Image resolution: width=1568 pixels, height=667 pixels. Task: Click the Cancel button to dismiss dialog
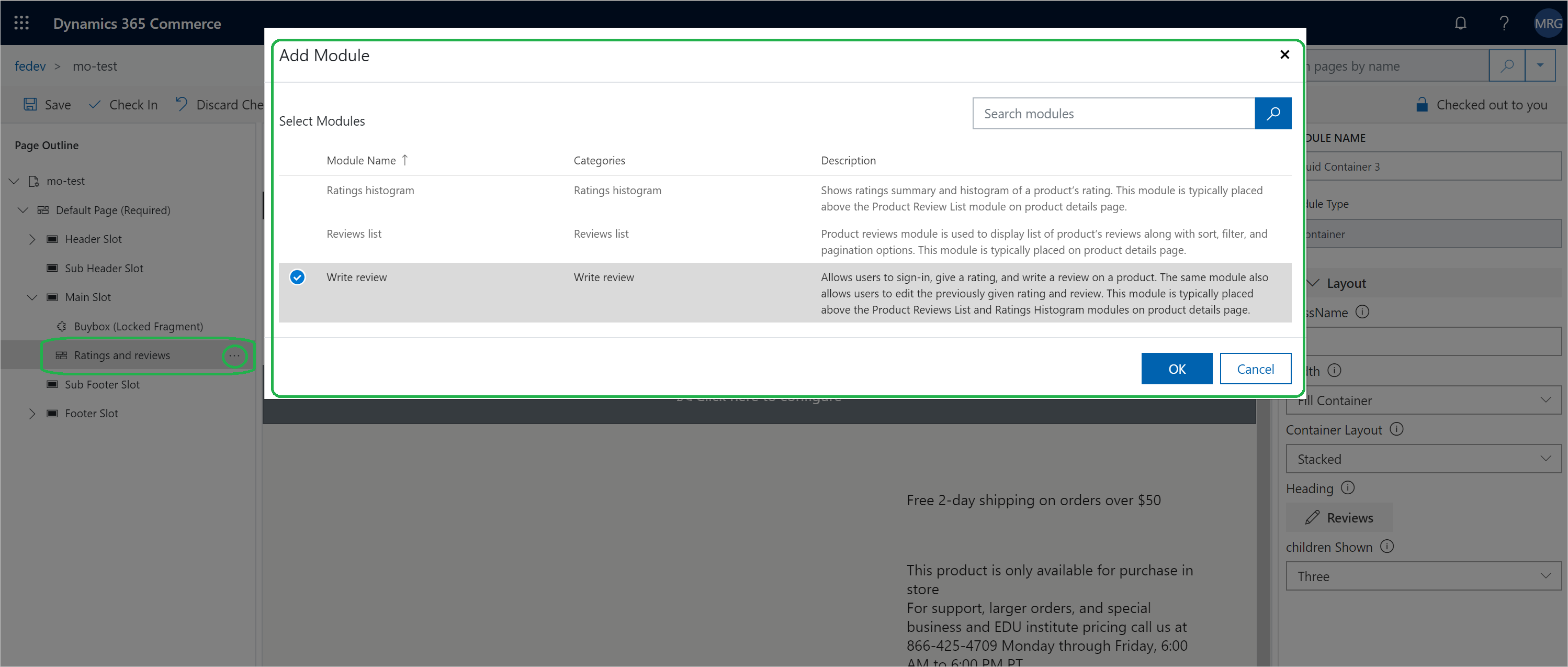(x=1254, y=368)
